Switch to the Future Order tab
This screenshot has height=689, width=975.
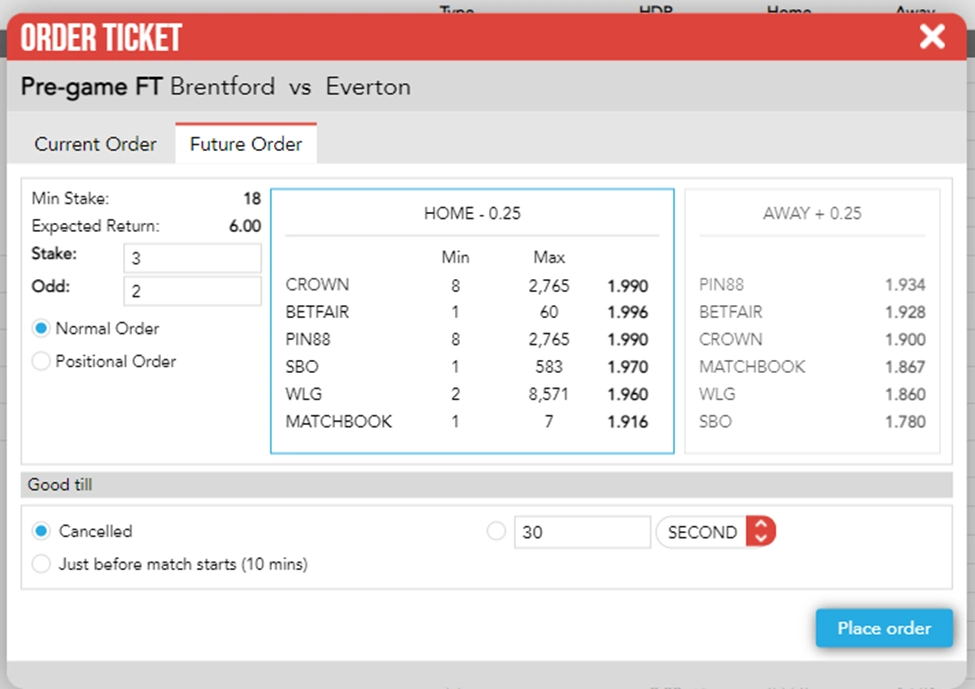[x=245, y=144]
